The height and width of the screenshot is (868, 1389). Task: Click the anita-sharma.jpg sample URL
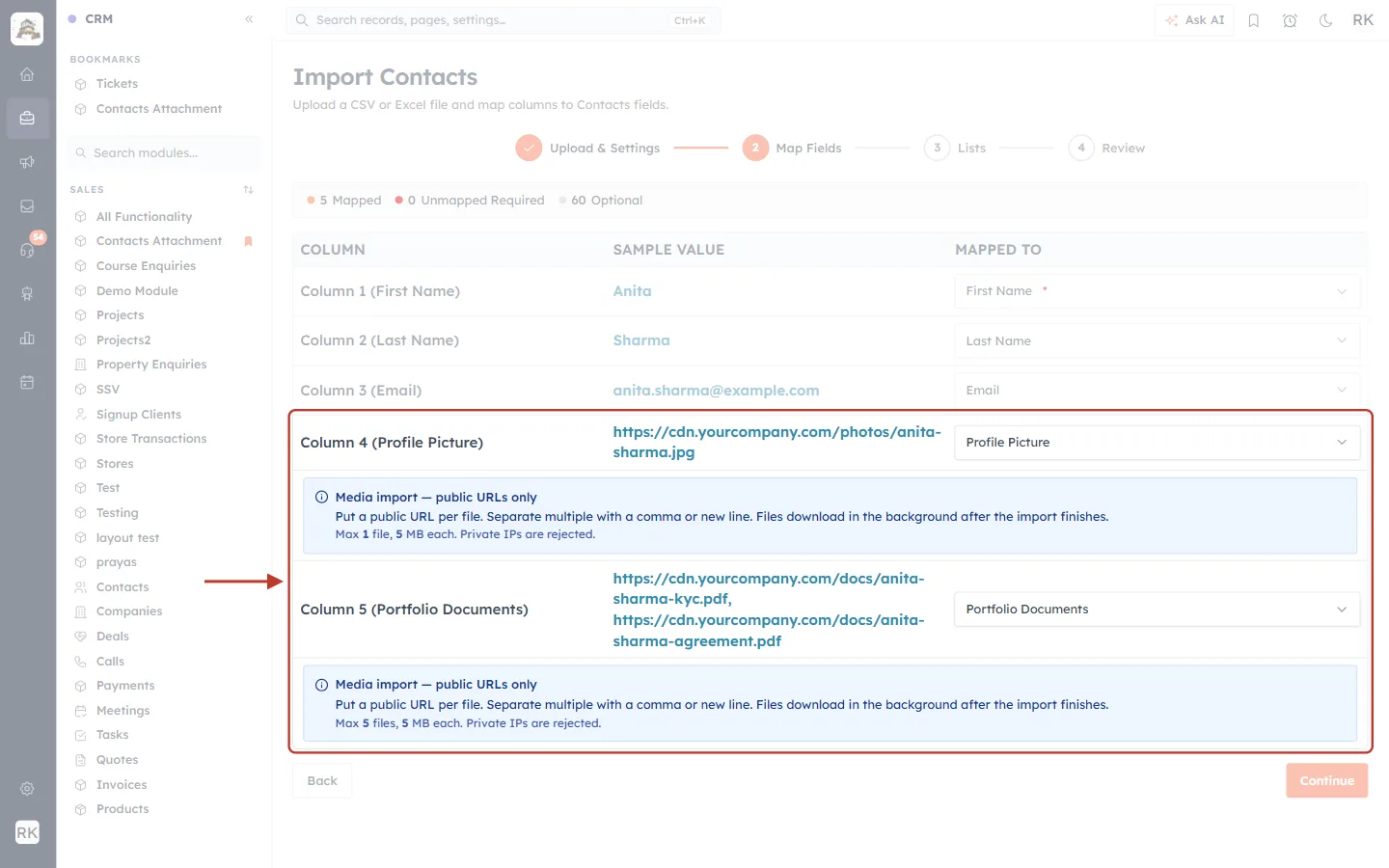[x=776, y=442]
